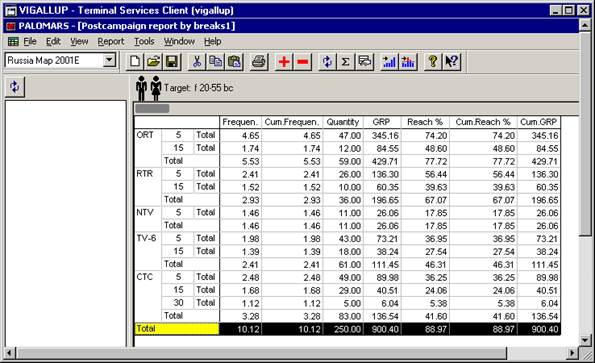595x363 pixels.
Task: Copy using the two-pages toolbar icon
Action: (216, 61)
